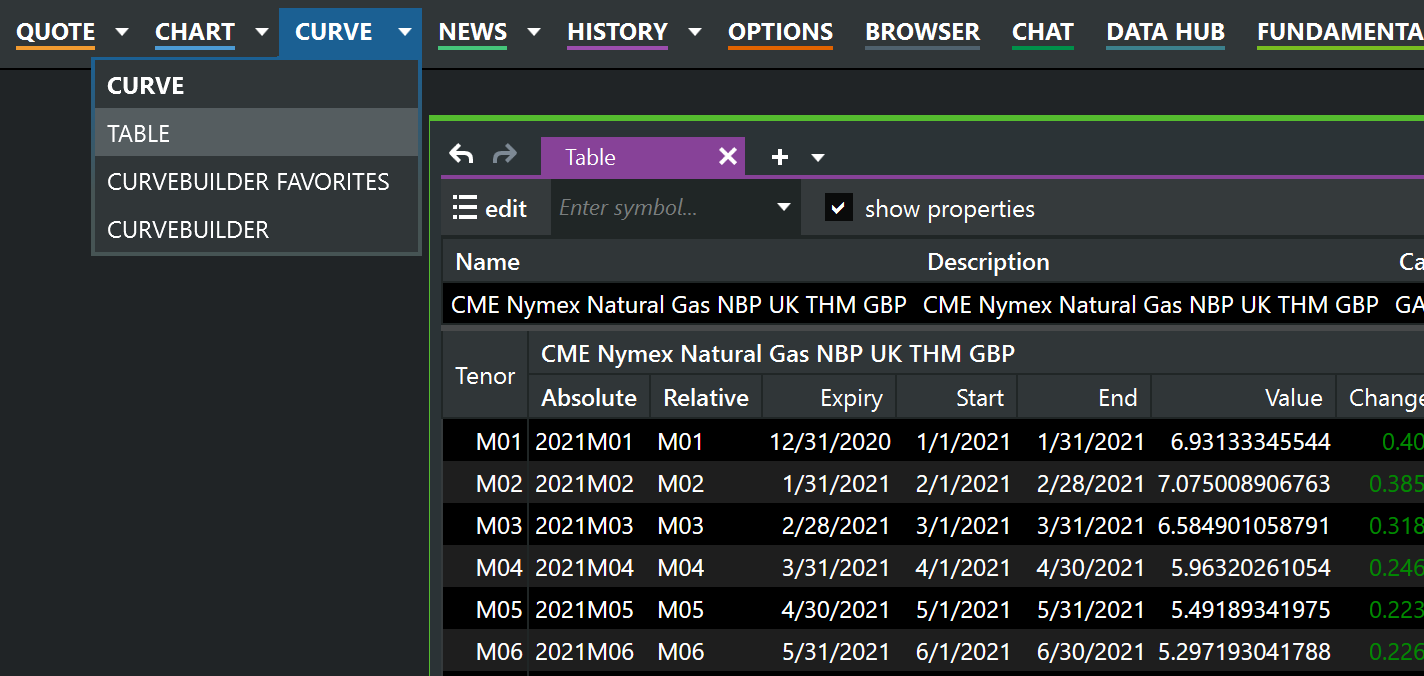Click the CURVE top menu item

pyautogui.click(x=334, y=32)
